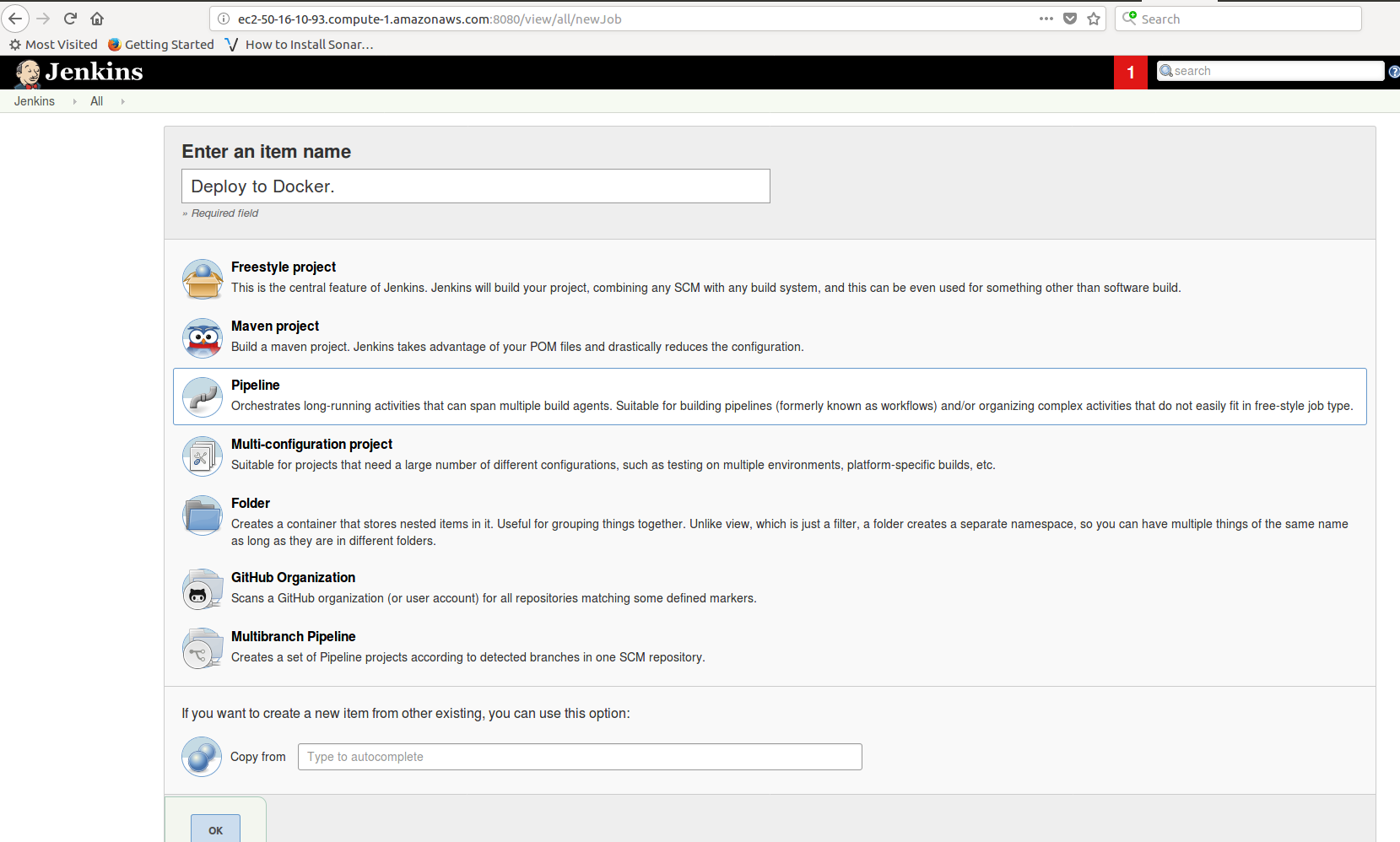Go to the All view breadcrumb

click(x=97, y=101)
